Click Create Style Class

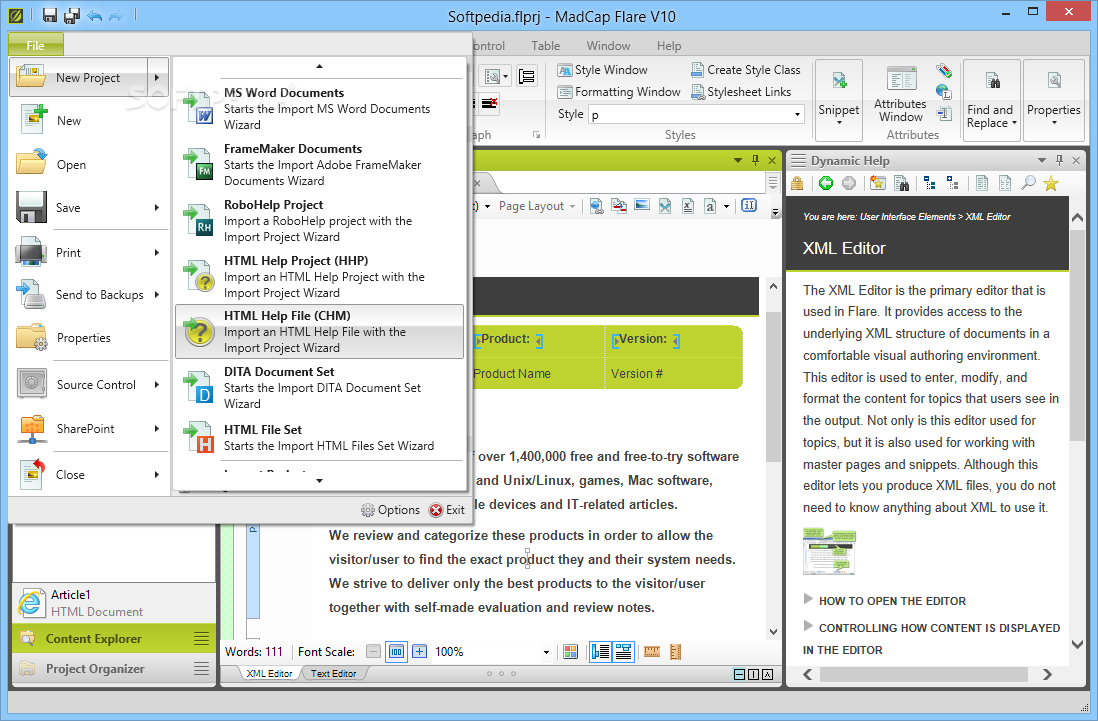tap(746, 70)
